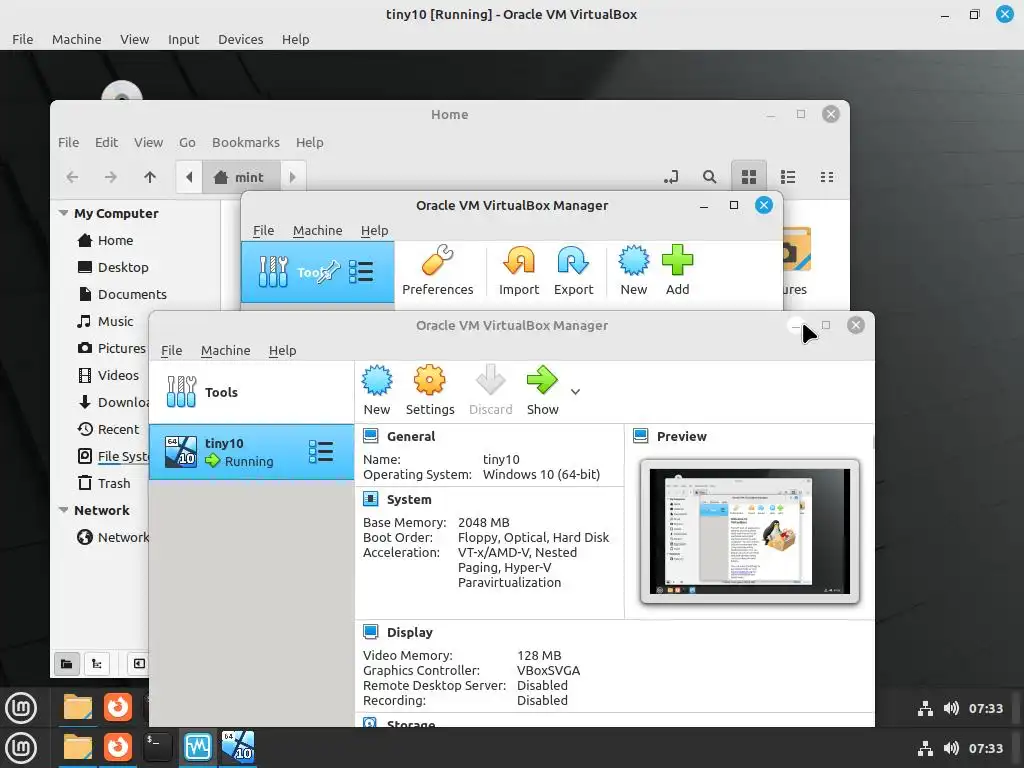Select the tiny10 Running VM entry

[251, 452]
